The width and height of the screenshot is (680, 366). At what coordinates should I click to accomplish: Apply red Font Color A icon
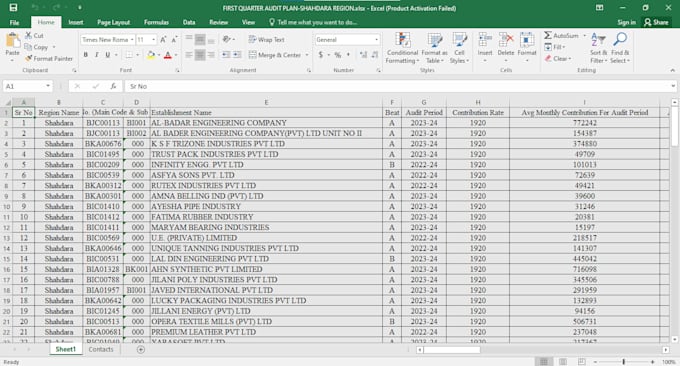168,55
